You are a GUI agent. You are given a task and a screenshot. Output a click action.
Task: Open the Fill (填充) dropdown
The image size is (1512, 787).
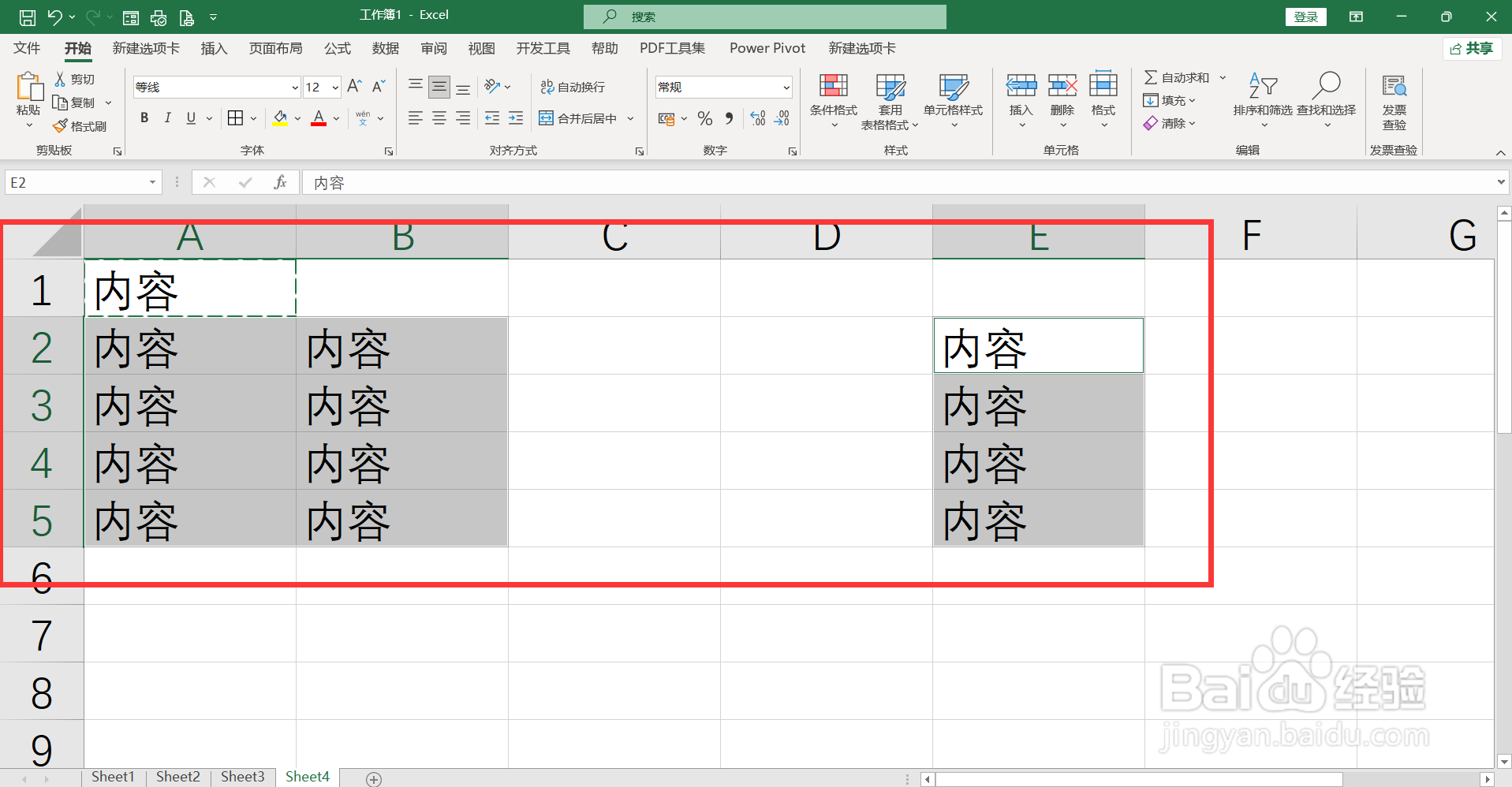pos(1170,100)
